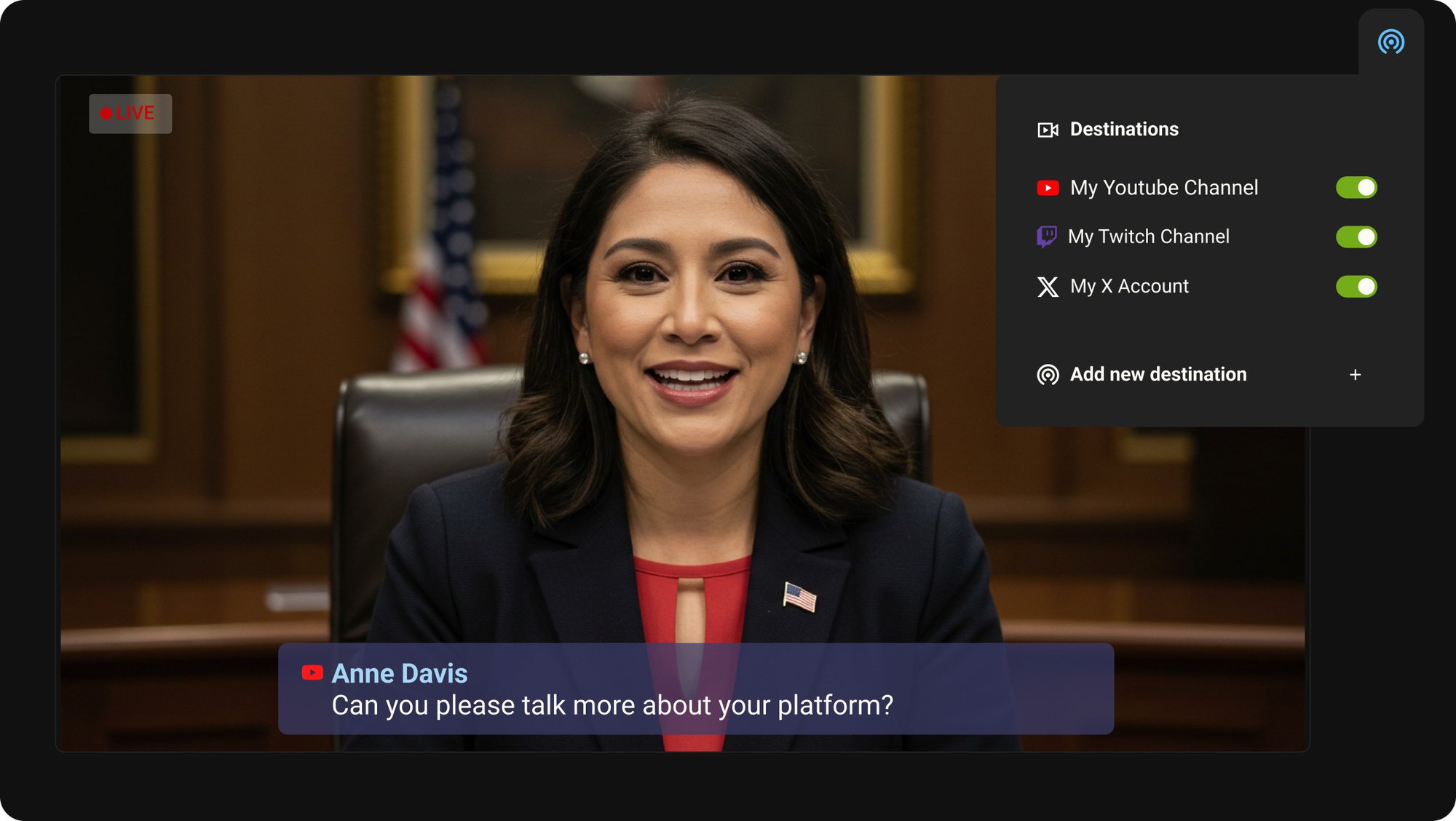1456x821 pixels.
Task: Click the broadcast destinations icon at top right
Action: coord(1390,41)
